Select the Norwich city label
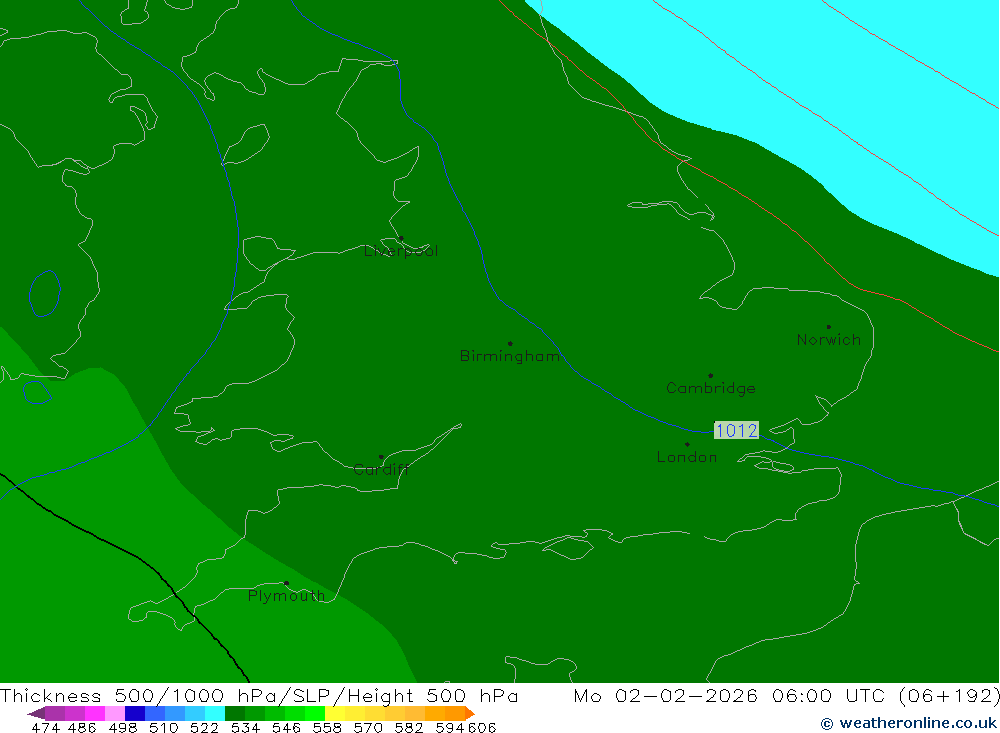This screenshot has height=733, width=1000. (x=828, y=340)
